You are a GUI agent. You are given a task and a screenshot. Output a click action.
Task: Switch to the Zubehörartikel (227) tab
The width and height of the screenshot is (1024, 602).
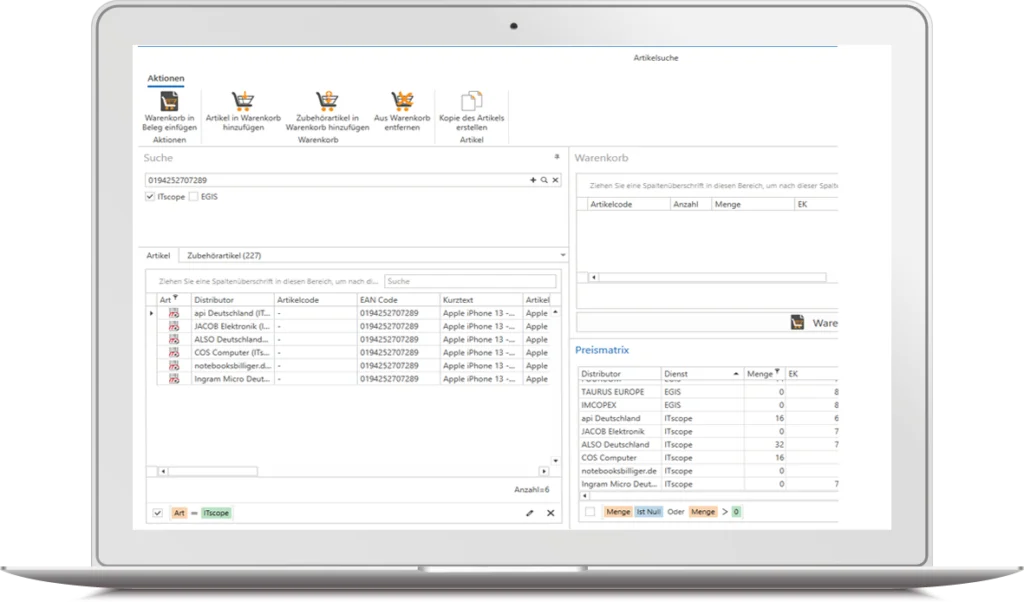point(224,256)
